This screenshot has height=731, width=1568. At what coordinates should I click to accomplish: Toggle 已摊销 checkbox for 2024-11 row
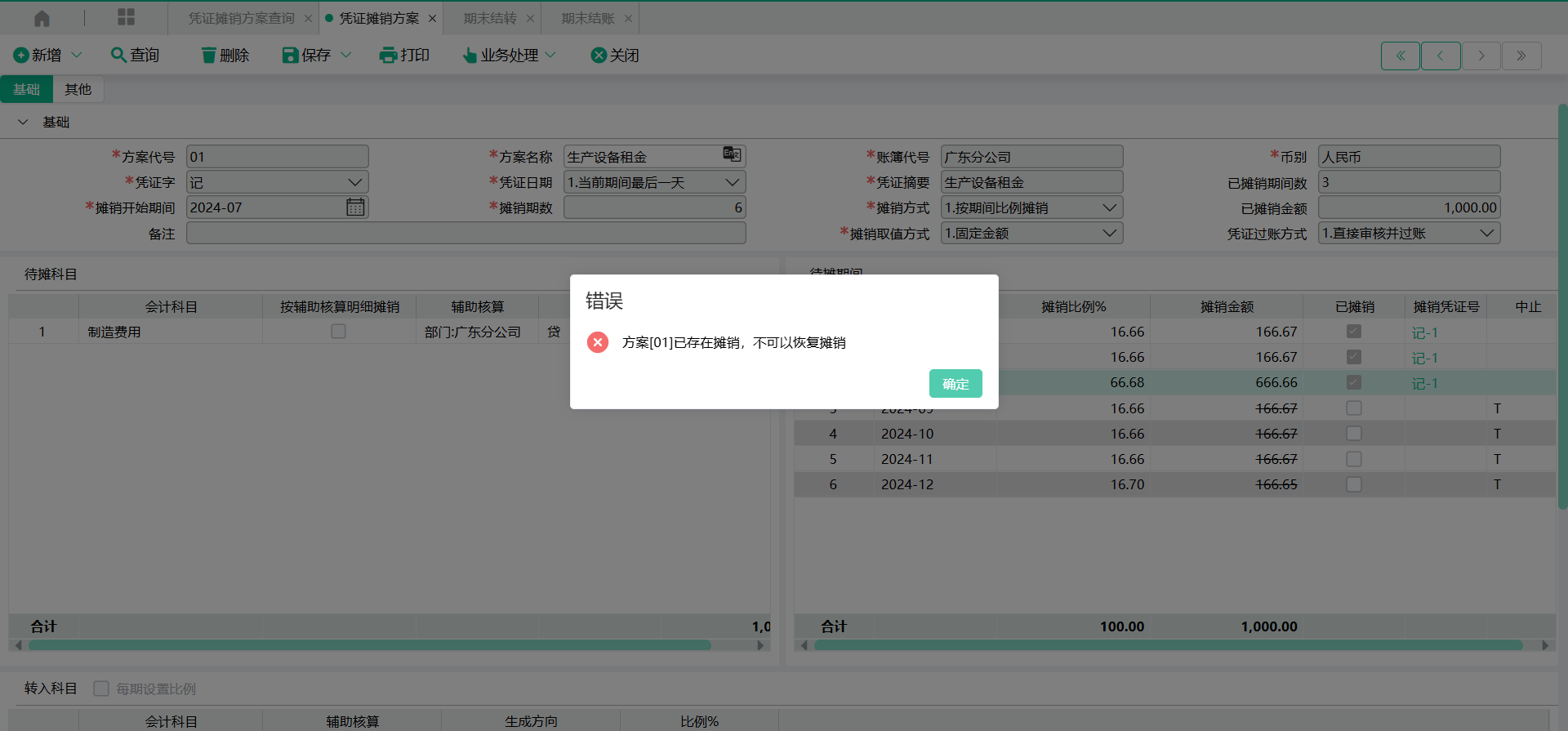point(1354,459)
